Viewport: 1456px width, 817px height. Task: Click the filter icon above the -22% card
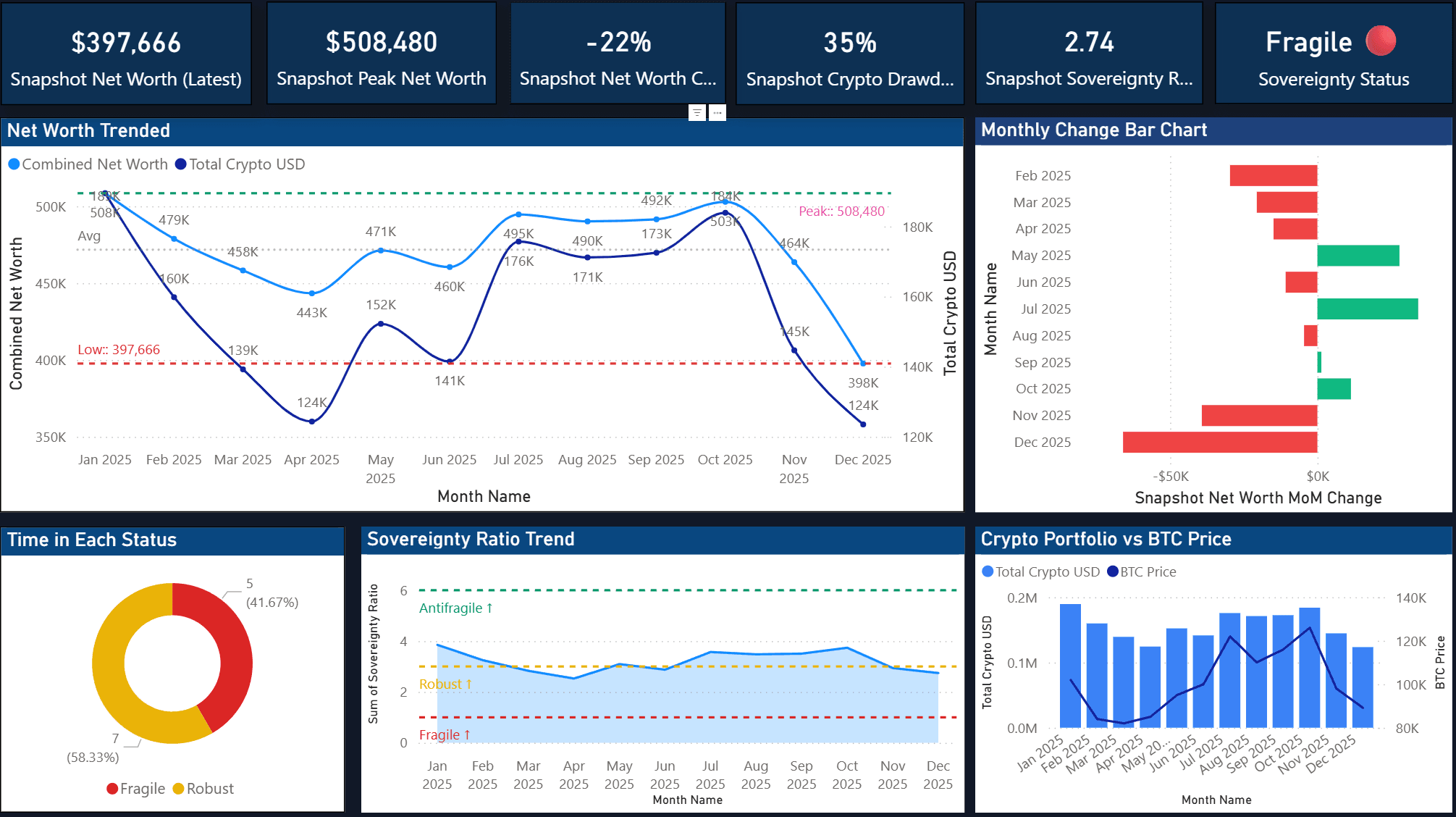pos(697,113)
